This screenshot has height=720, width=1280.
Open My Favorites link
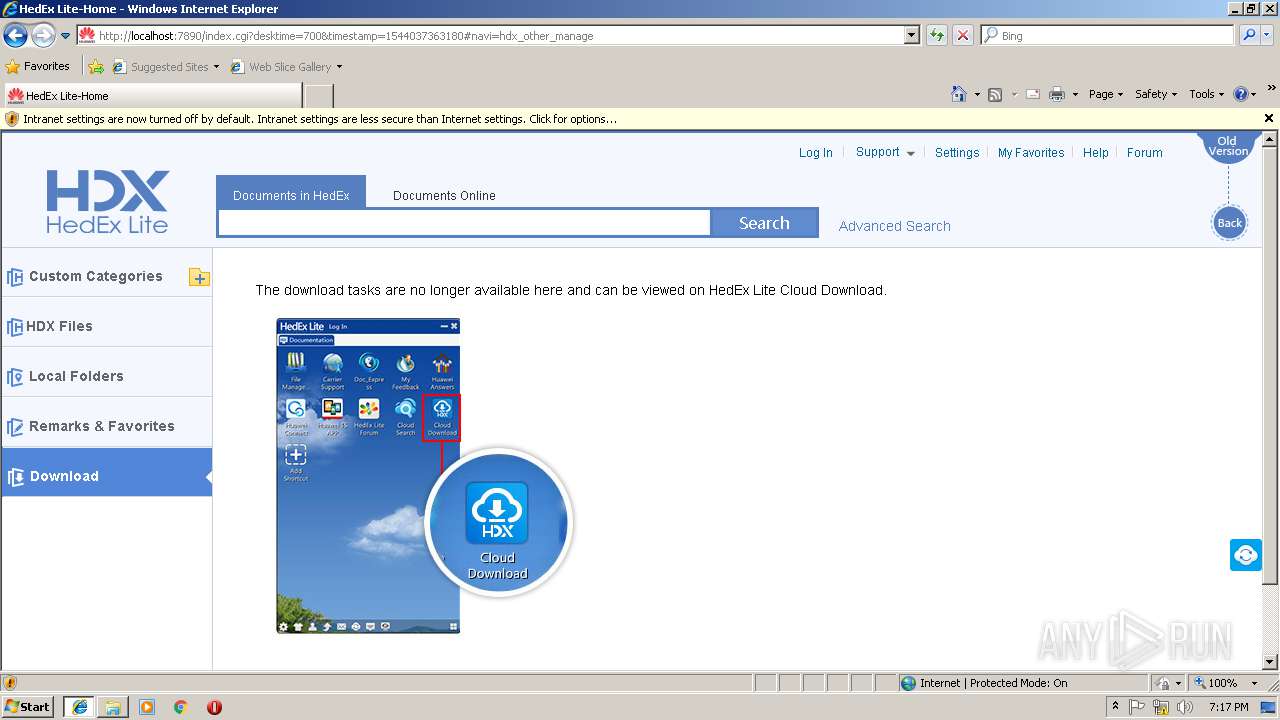(1031, 153)
